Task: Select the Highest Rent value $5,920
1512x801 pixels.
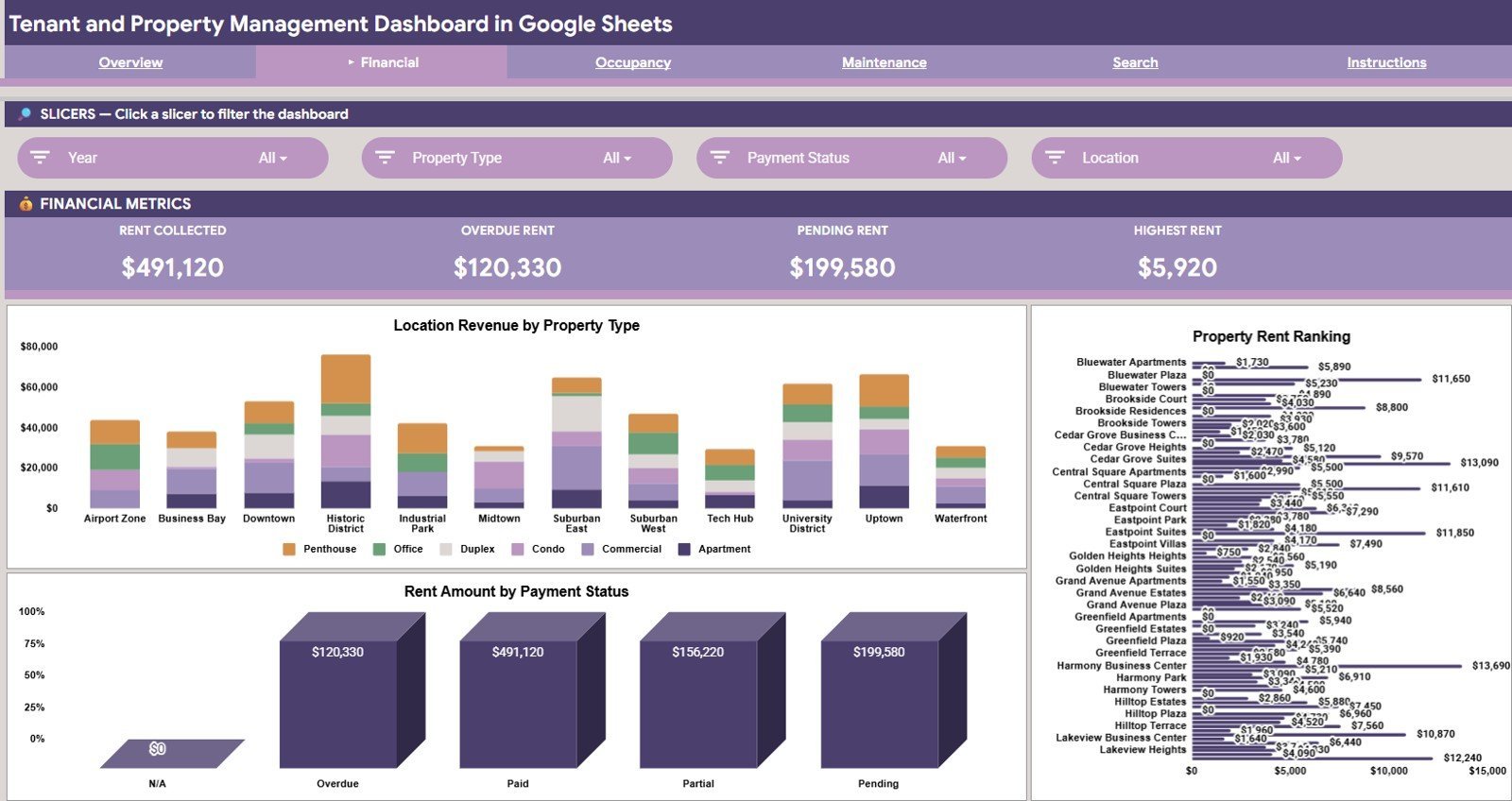Action: (1177, 267)
